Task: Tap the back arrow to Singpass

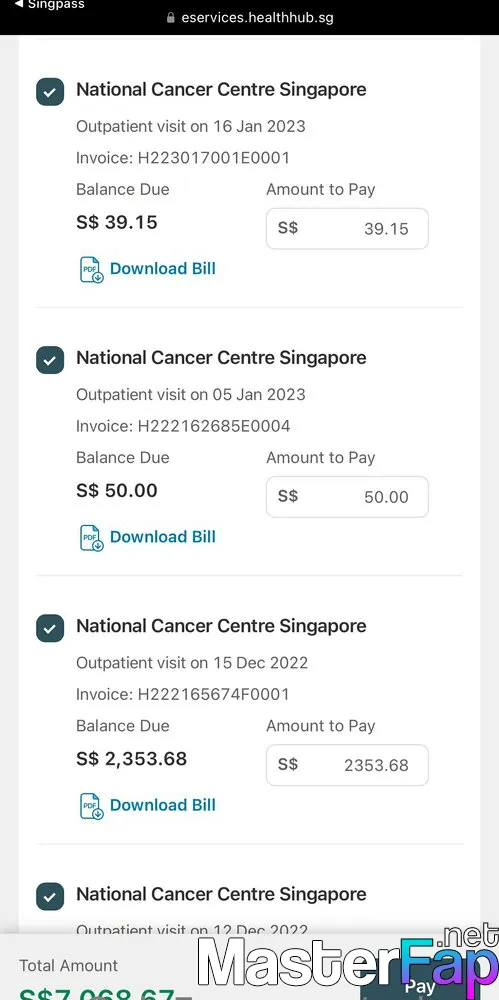Action: (19, 4)
